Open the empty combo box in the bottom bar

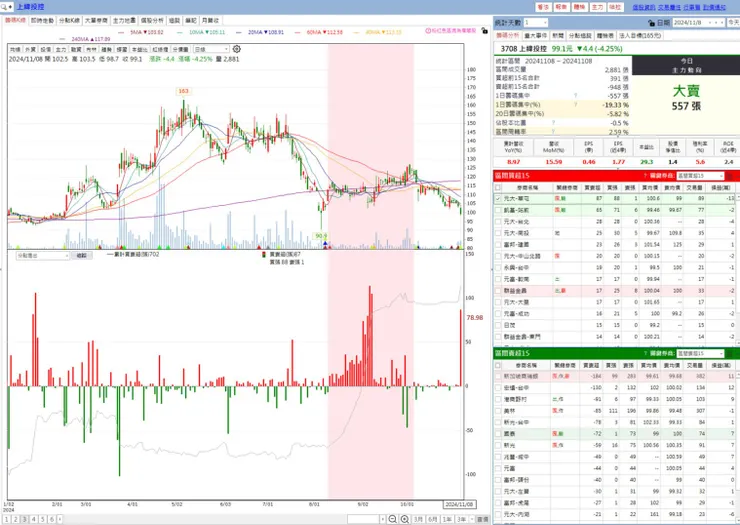366,519
